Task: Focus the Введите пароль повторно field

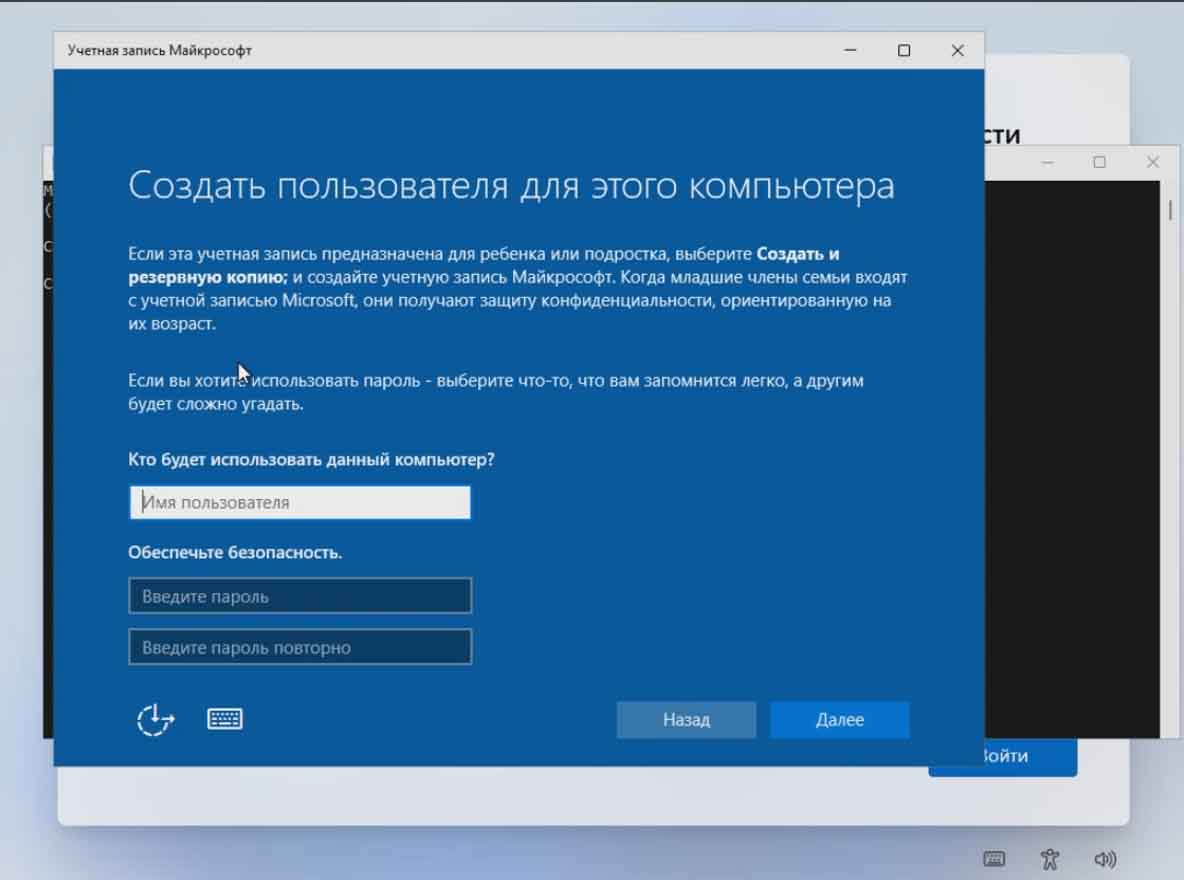Action: click(300, 647)
